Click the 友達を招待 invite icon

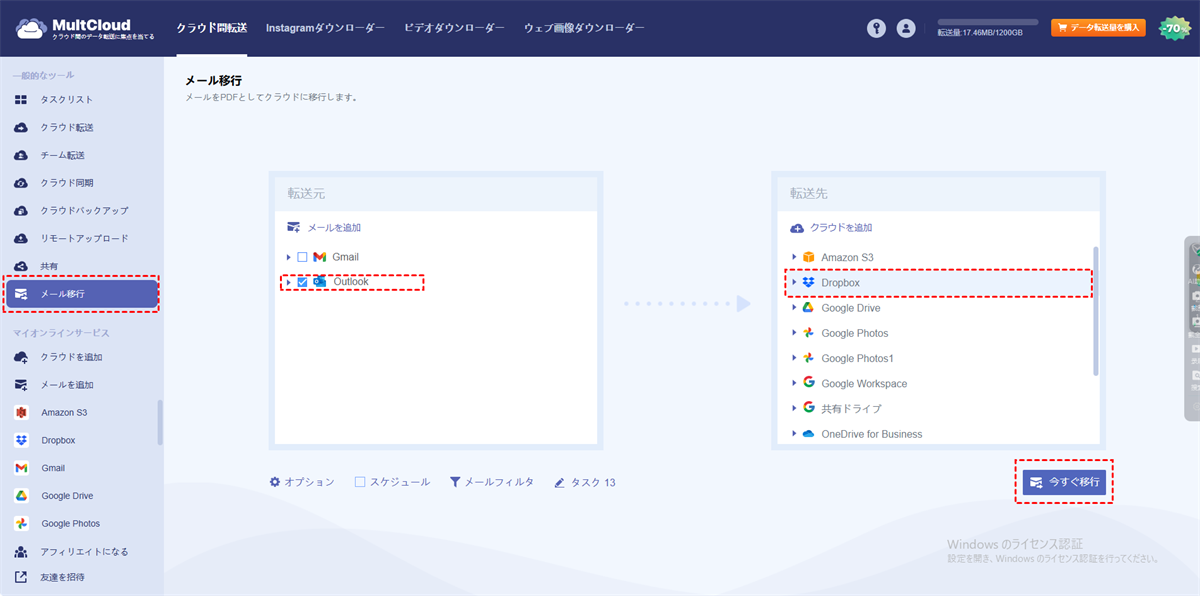tap(21, 577)
